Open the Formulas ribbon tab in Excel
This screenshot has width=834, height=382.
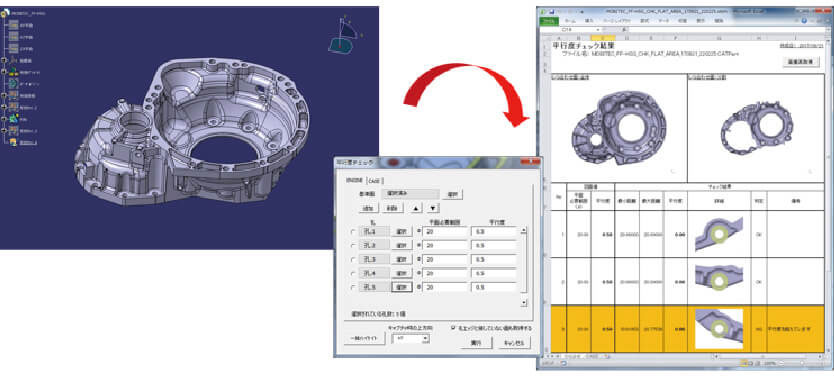click(645, 21)
